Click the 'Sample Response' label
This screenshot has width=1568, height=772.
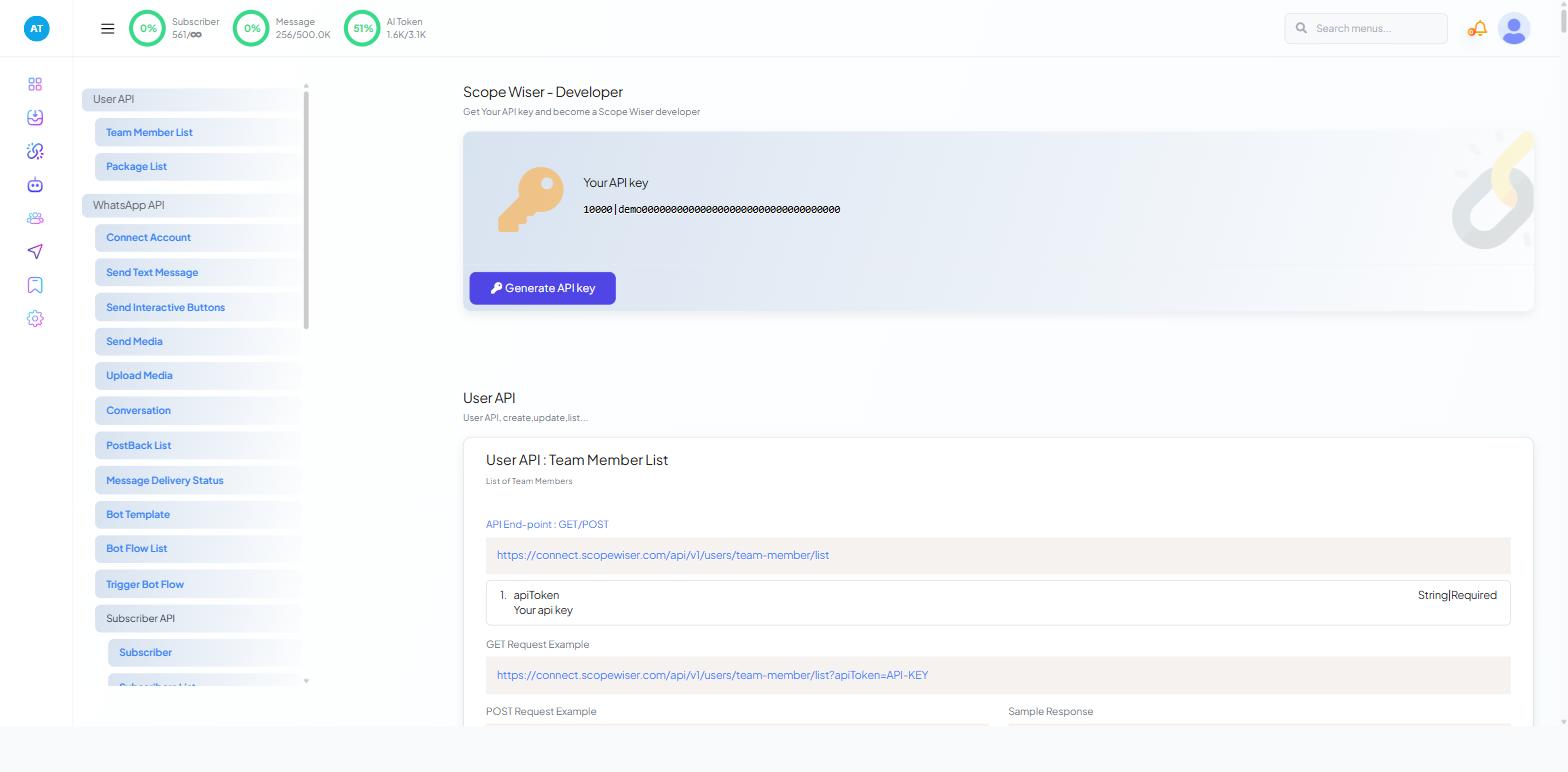point(1050,712)
